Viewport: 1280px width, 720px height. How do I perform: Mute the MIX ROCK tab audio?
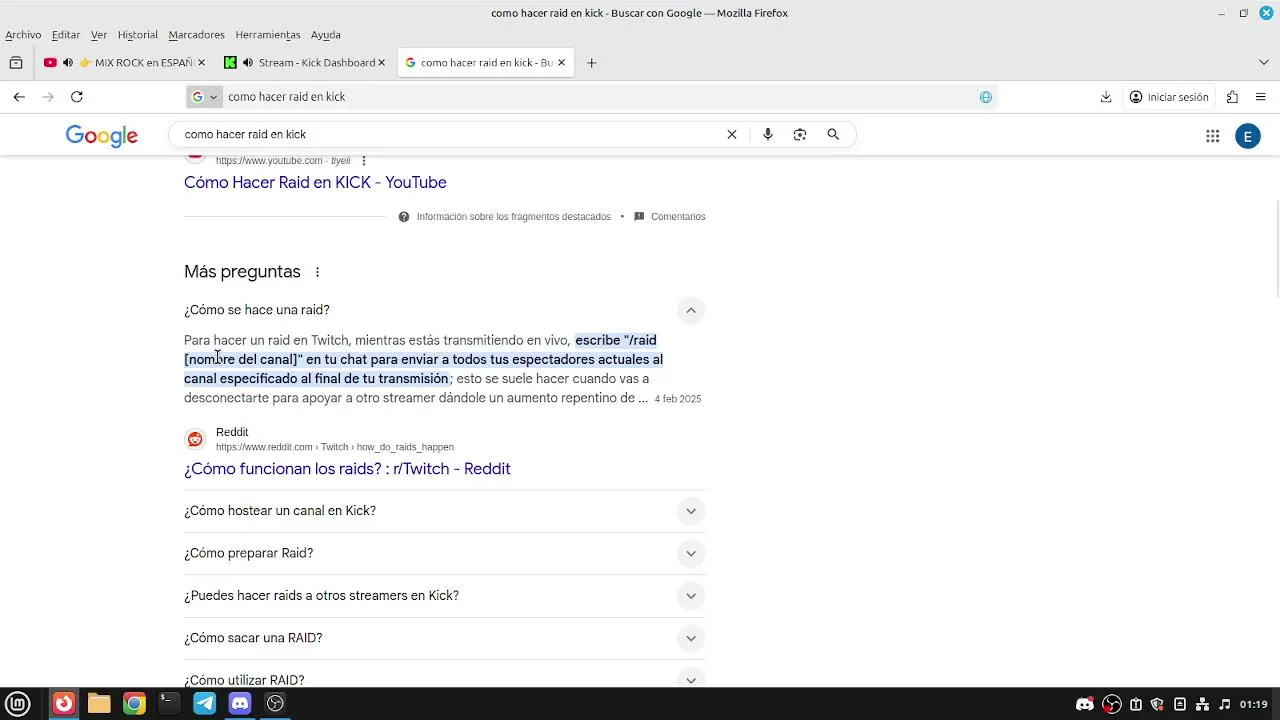(x=67, y=63)
